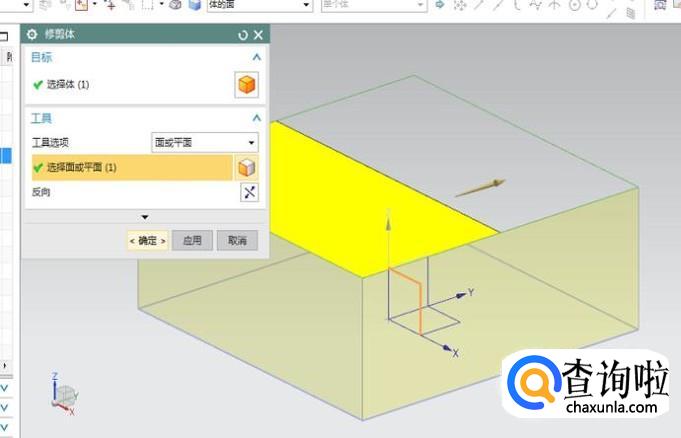Click the small arrow on left panel scrollbar
Image resolution: width=681 pixels, height=438 pixels.
(x=5, y=365)
